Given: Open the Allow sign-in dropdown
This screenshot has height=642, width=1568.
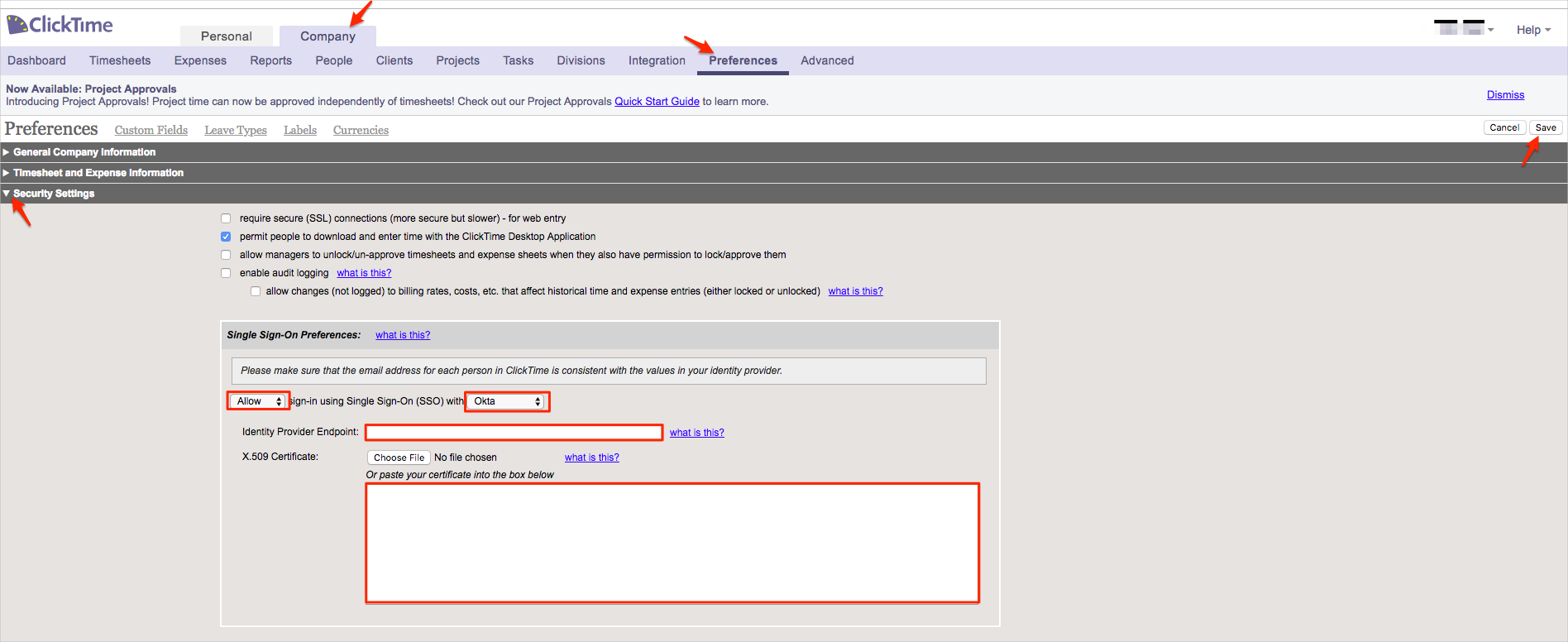Looking at the screenshot, I should [x=259, y=401].
